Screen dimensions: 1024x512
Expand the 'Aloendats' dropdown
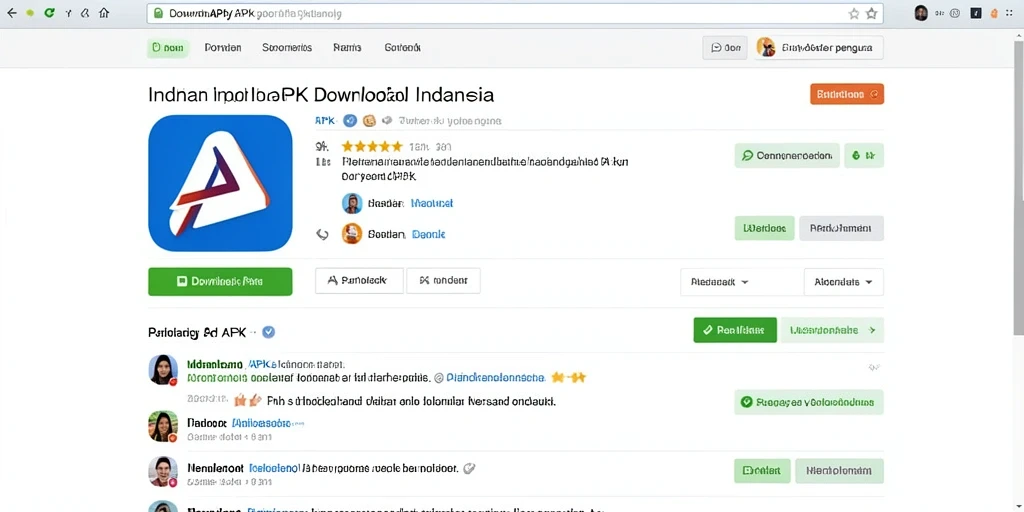(x=843, y=282)
